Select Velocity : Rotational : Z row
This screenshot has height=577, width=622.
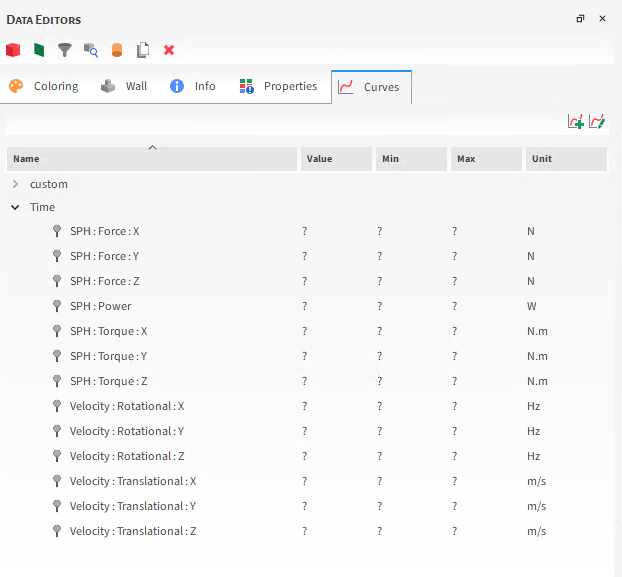tap(307, 456)
